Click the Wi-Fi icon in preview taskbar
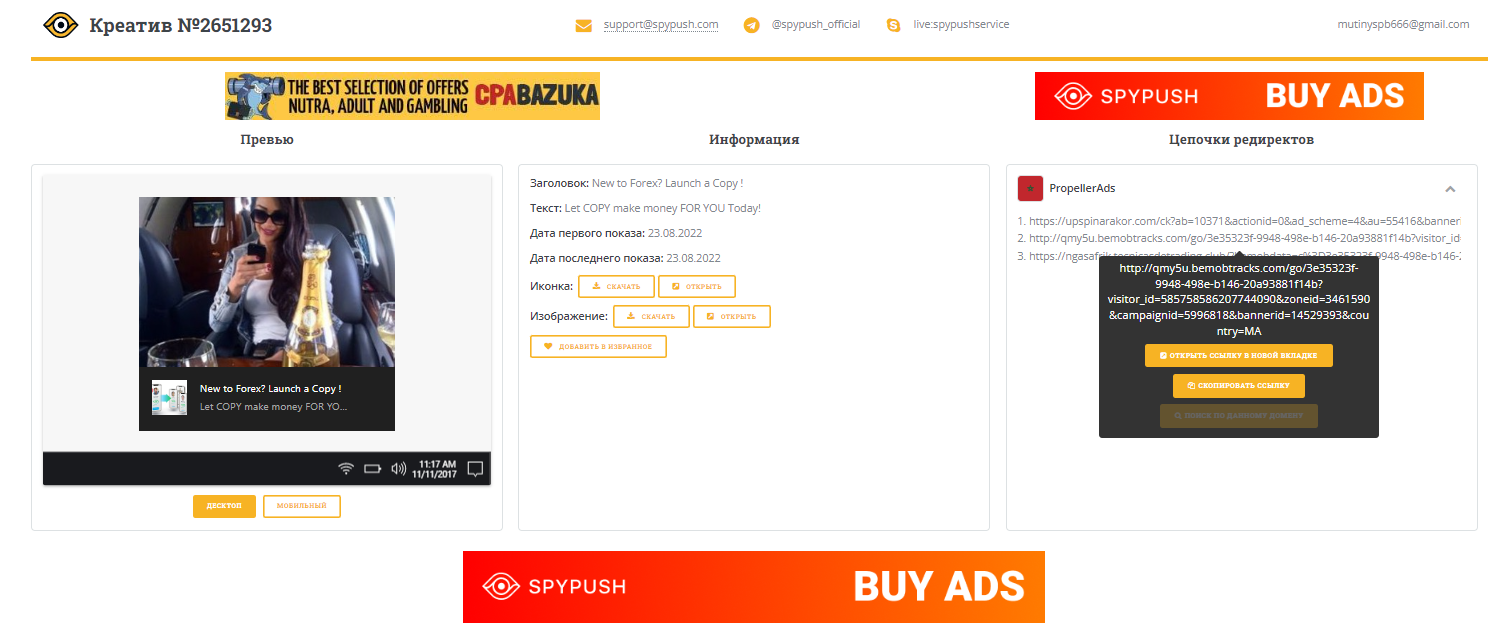Image resolution: width=1488 pixels, height=639 pixels. coord(346,468)
